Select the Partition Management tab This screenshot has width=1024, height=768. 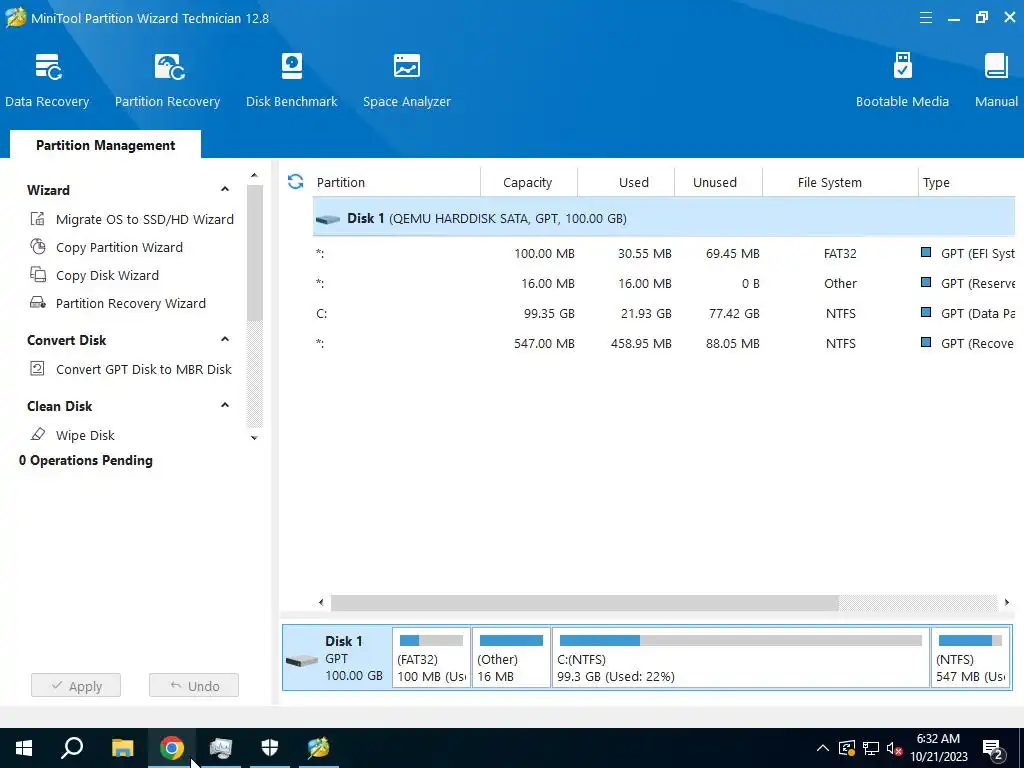pyautogui.click(x=105, y=145)
